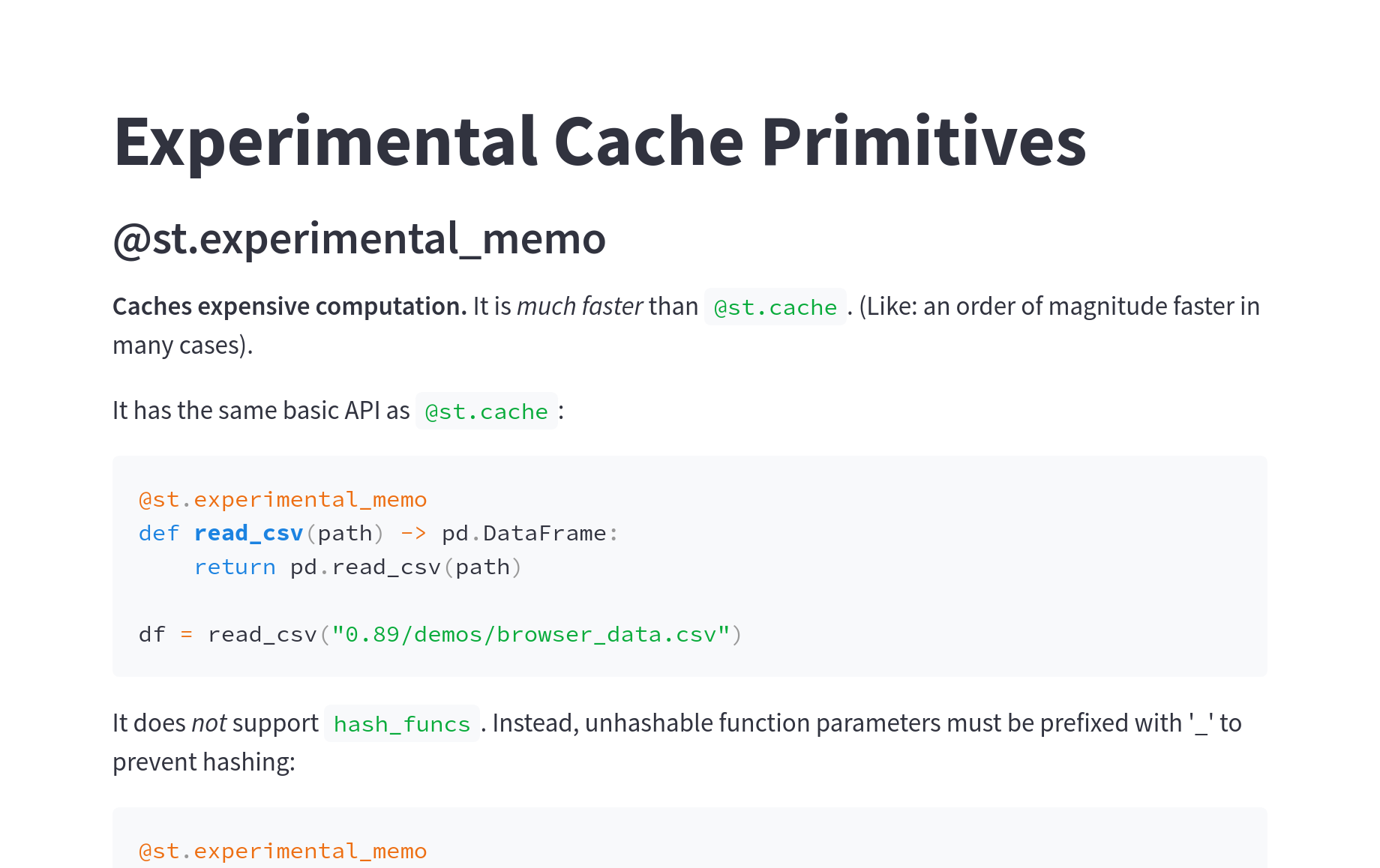Click the first @st.cache inline code snippet
This screenshot has width=1380, height=868.
(775, 307)
